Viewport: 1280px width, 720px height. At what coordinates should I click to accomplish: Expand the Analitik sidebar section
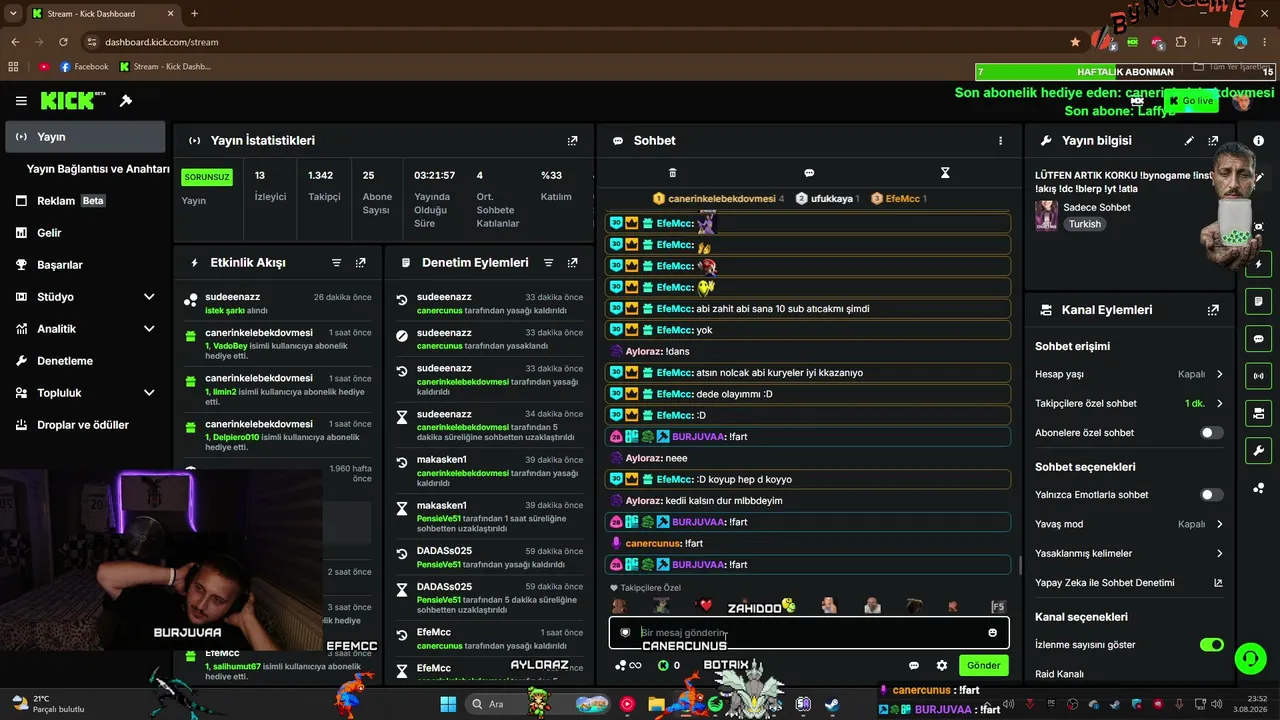tap(149, 329)
